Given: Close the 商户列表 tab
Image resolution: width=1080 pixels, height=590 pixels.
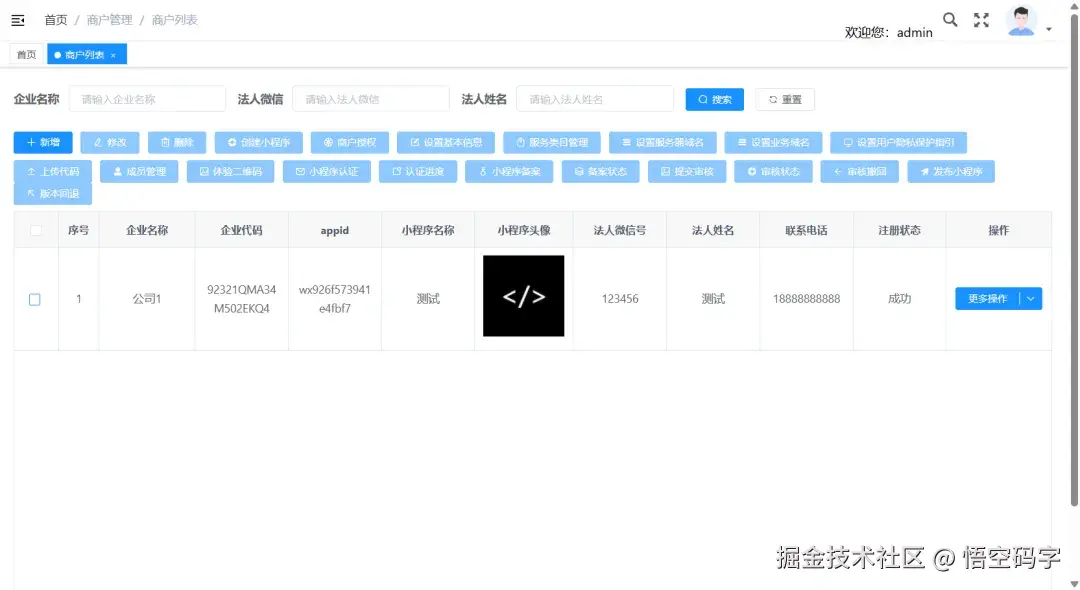Looking at the screenshot, I should coord(112,54).
